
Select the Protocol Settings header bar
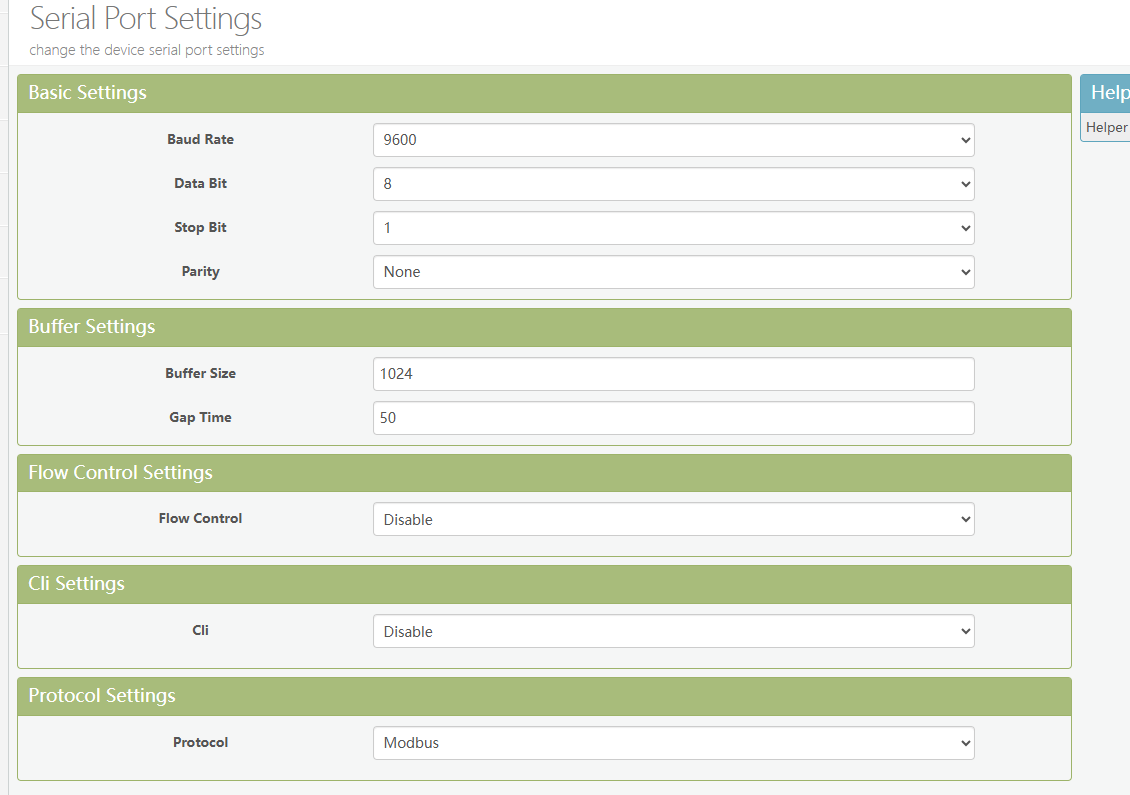102,696
